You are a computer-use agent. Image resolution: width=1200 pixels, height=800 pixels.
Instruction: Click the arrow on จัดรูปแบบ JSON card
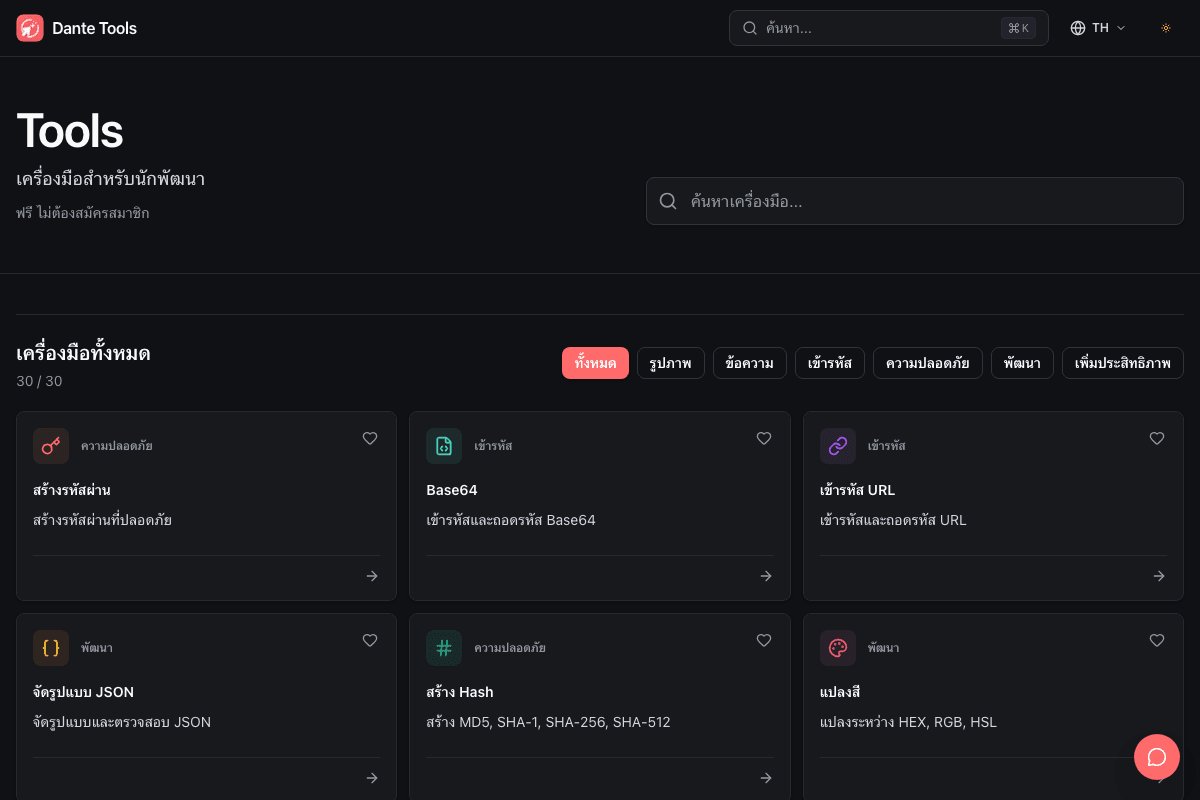pos(372,778)
